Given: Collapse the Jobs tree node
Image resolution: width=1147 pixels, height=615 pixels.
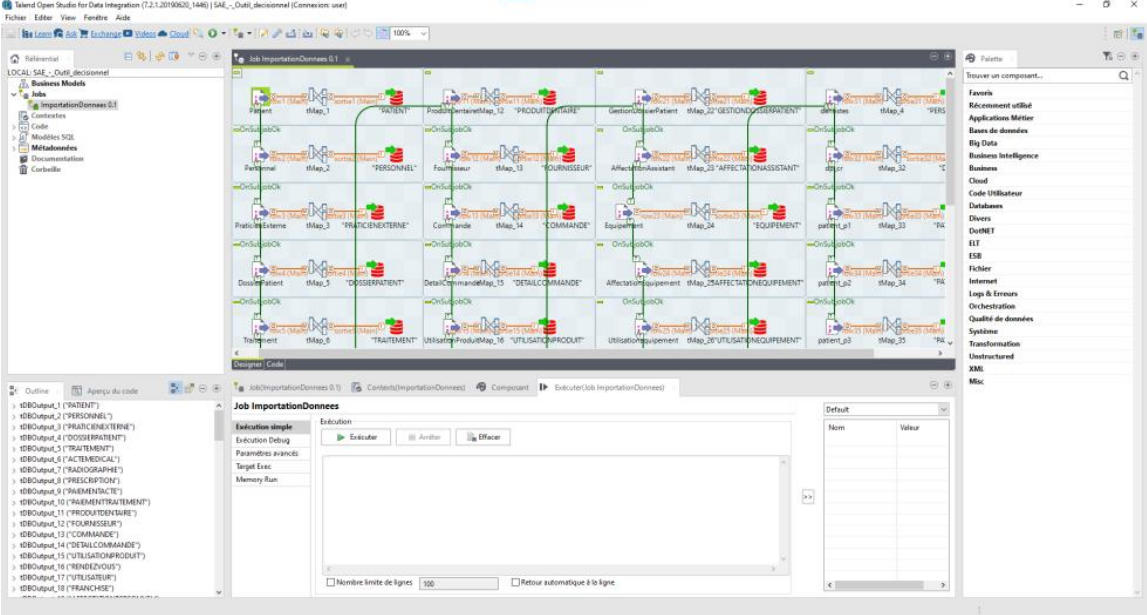Looking at the screenshot, I should pos(14,94).
